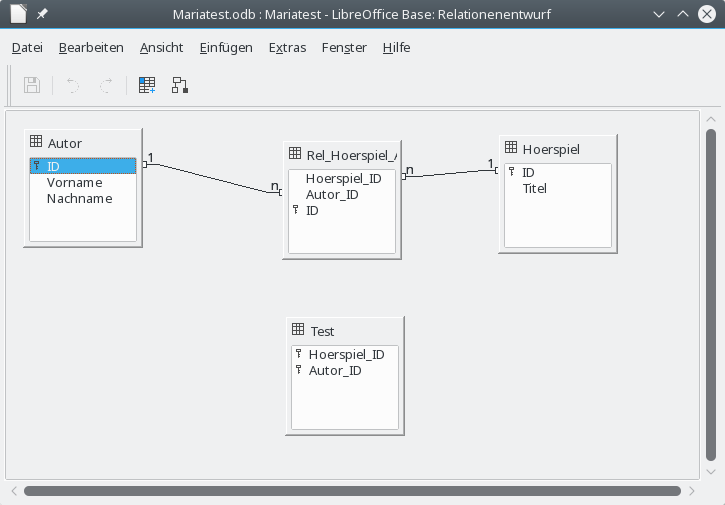Viewport: 725px width, 505px height.
Task: Select ID field in Rel_Hoerspiel table
Action: [342, 210]
